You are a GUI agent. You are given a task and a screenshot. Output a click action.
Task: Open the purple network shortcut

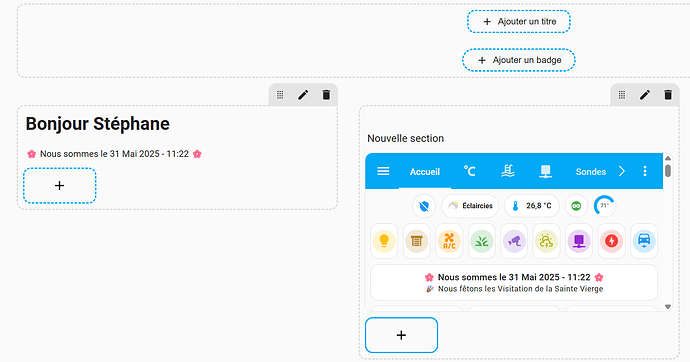point(579,241)
